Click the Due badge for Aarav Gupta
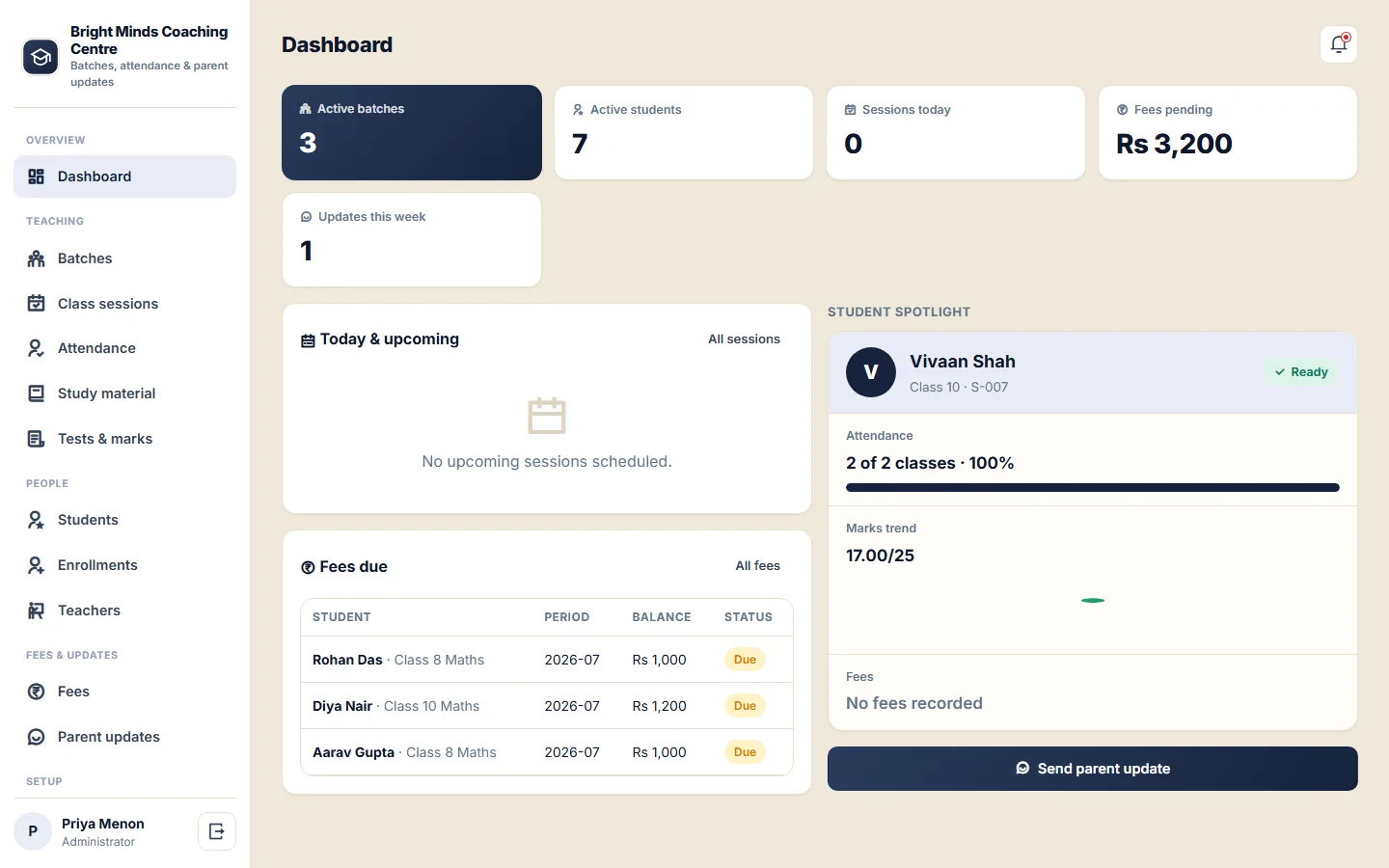The height and width of the screenshot is (868, 1389). [x=745, y=752]
